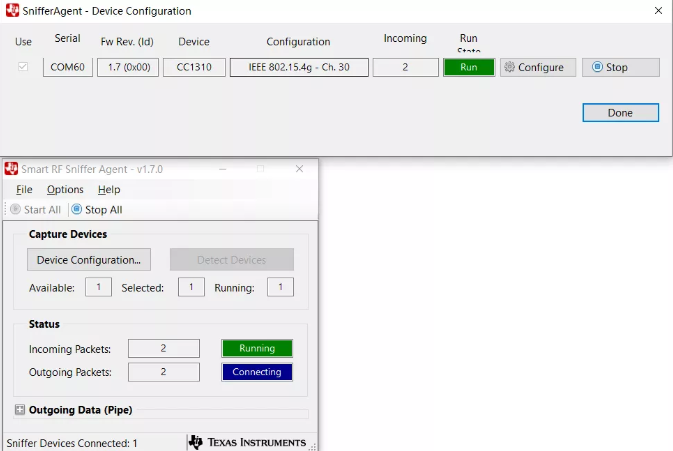Image resolution: width=673 pixels, height=451 pixels.
Task: Click the Texas Instruments logo
Action: coord(248,442)
